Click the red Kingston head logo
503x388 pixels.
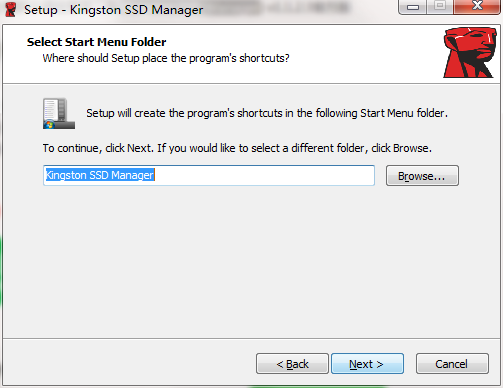[470, 53]
